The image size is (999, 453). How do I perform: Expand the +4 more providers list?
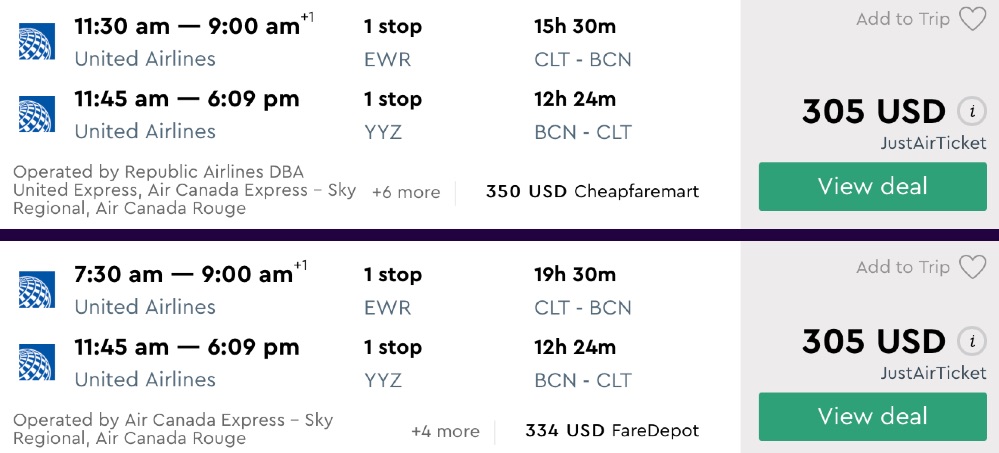445,431
